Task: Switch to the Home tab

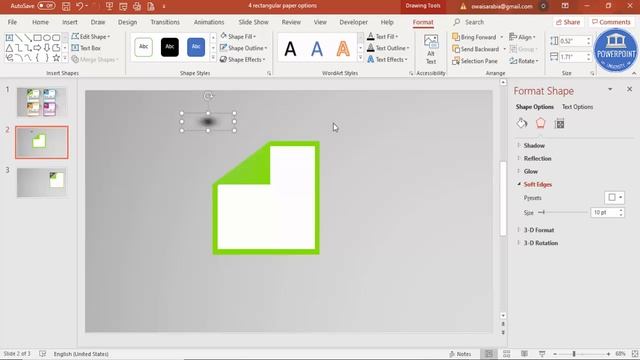Action: tap(40, 22)
